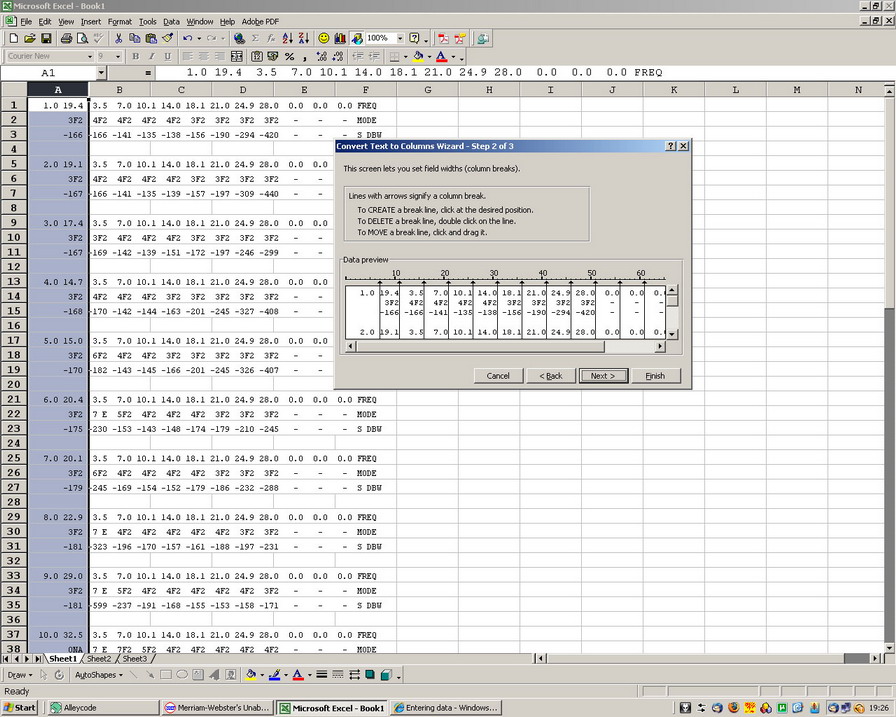Click the Copy icon
This screenshot has width=896, height=717.
[135, 38]
